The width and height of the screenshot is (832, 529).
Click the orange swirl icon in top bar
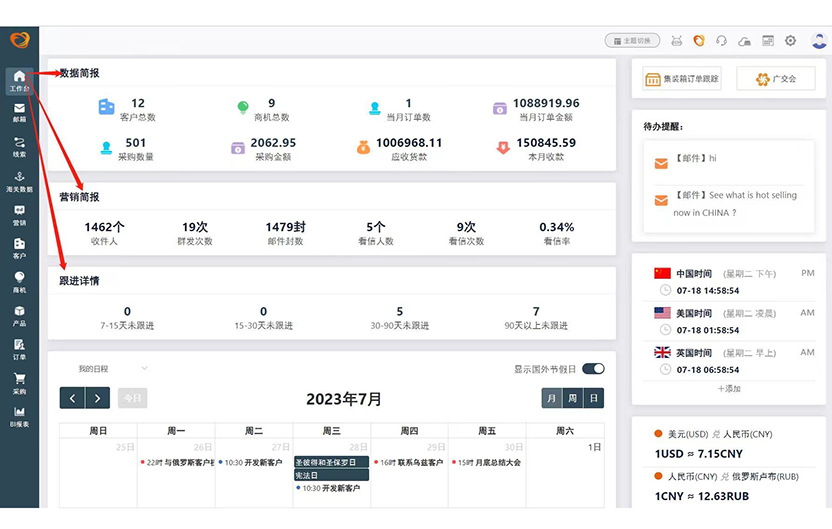coord(699,41)
